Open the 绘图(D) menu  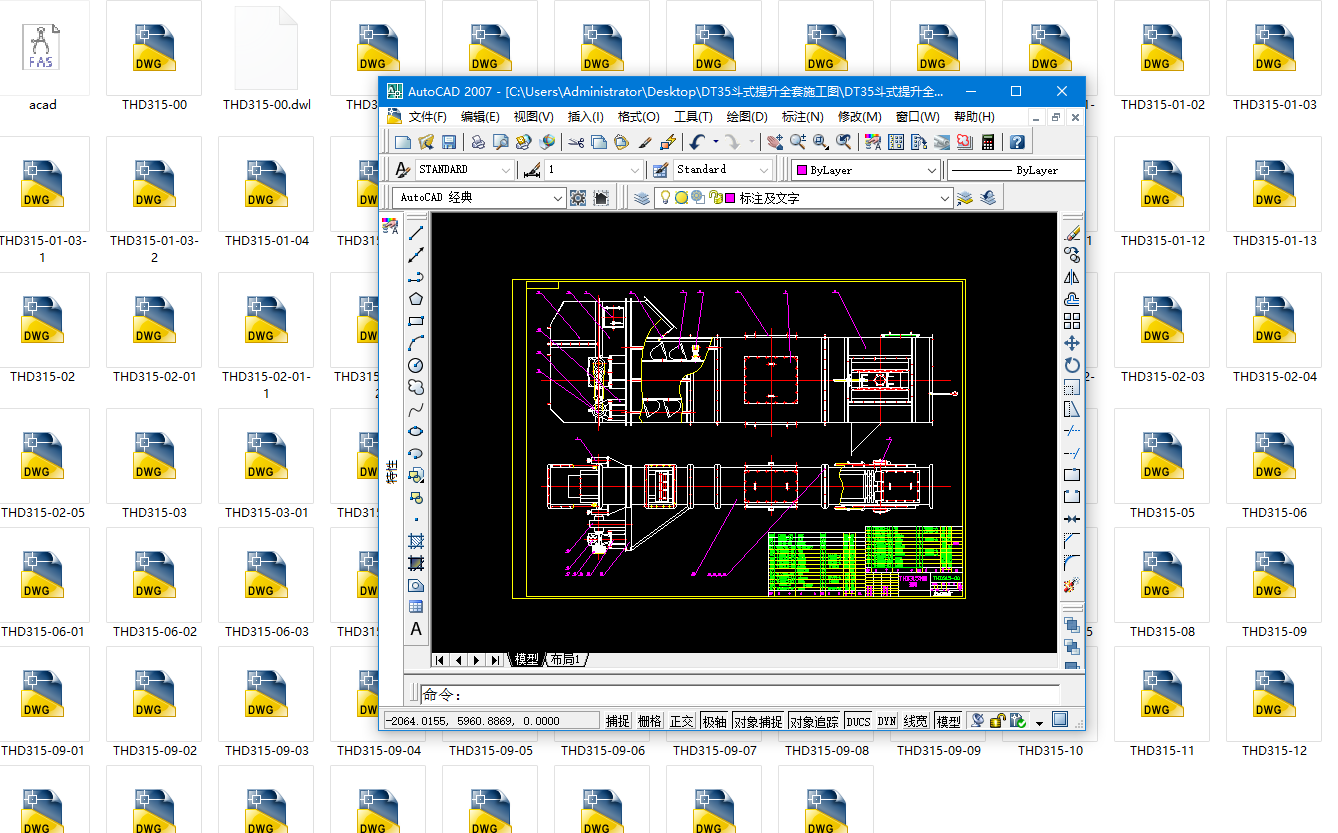(x=747, y=117)
